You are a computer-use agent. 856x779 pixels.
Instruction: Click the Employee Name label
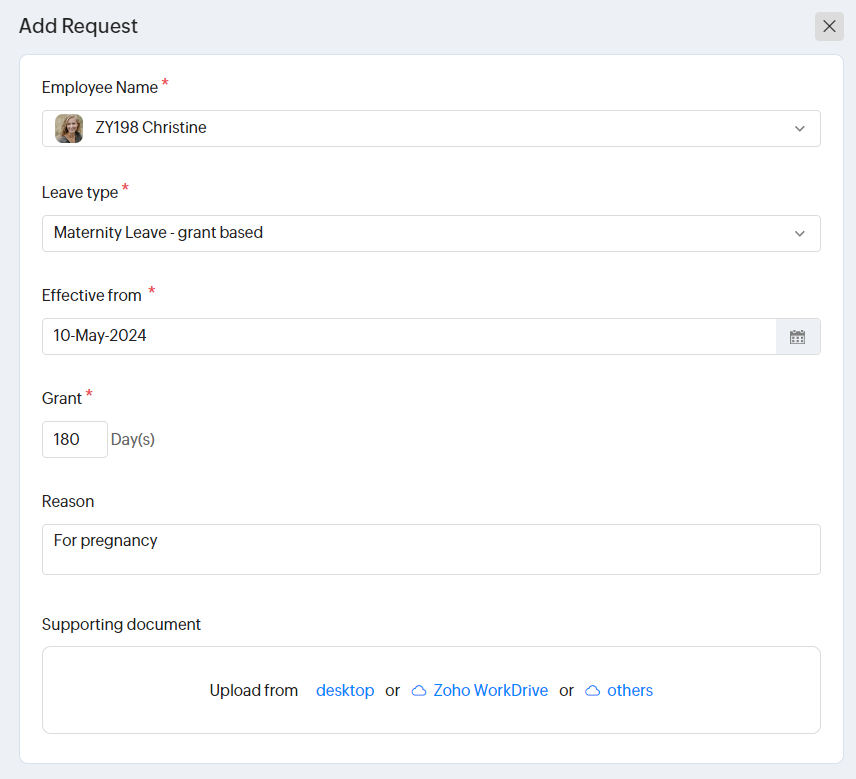click(100, 88)
